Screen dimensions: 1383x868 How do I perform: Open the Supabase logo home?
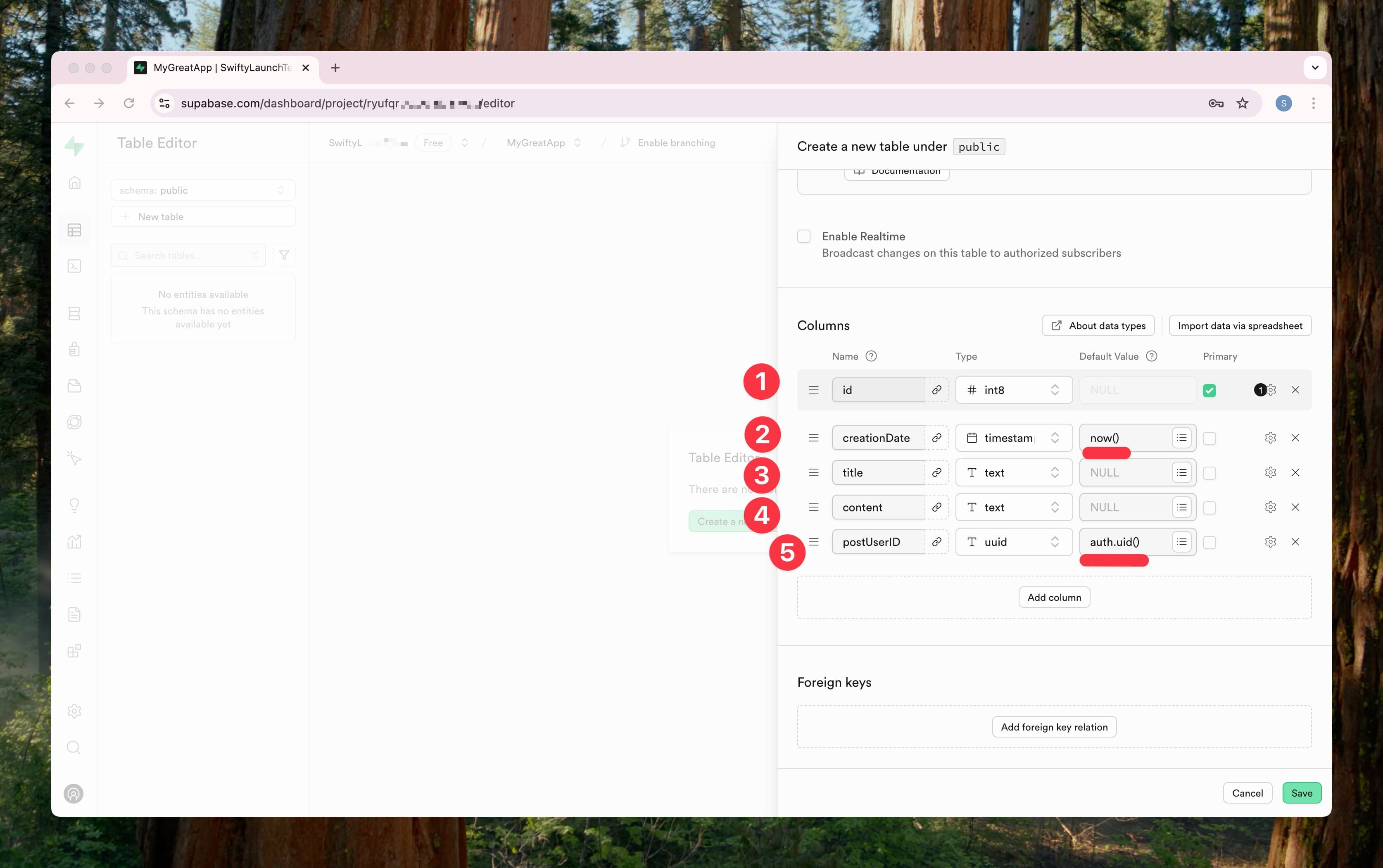(x=74, y=146)
